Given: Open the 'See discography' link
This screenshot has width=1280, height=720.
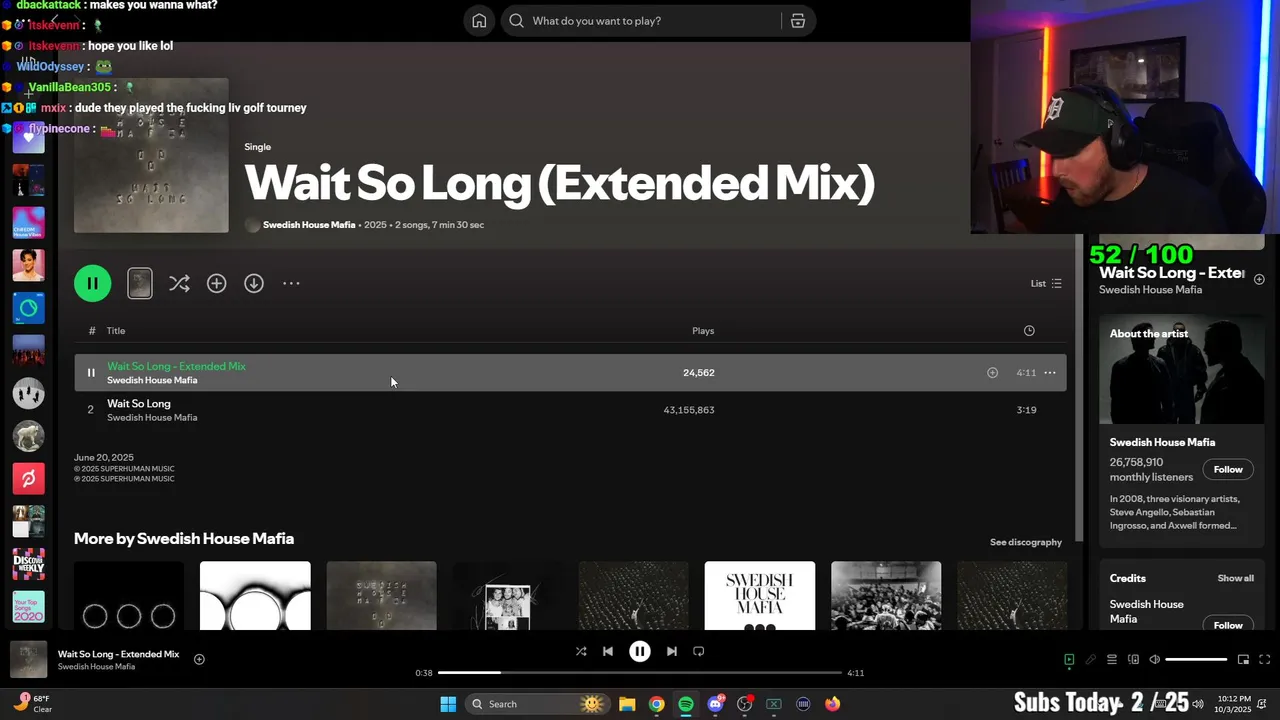Looking at the screenshot, I should 1026,542.
